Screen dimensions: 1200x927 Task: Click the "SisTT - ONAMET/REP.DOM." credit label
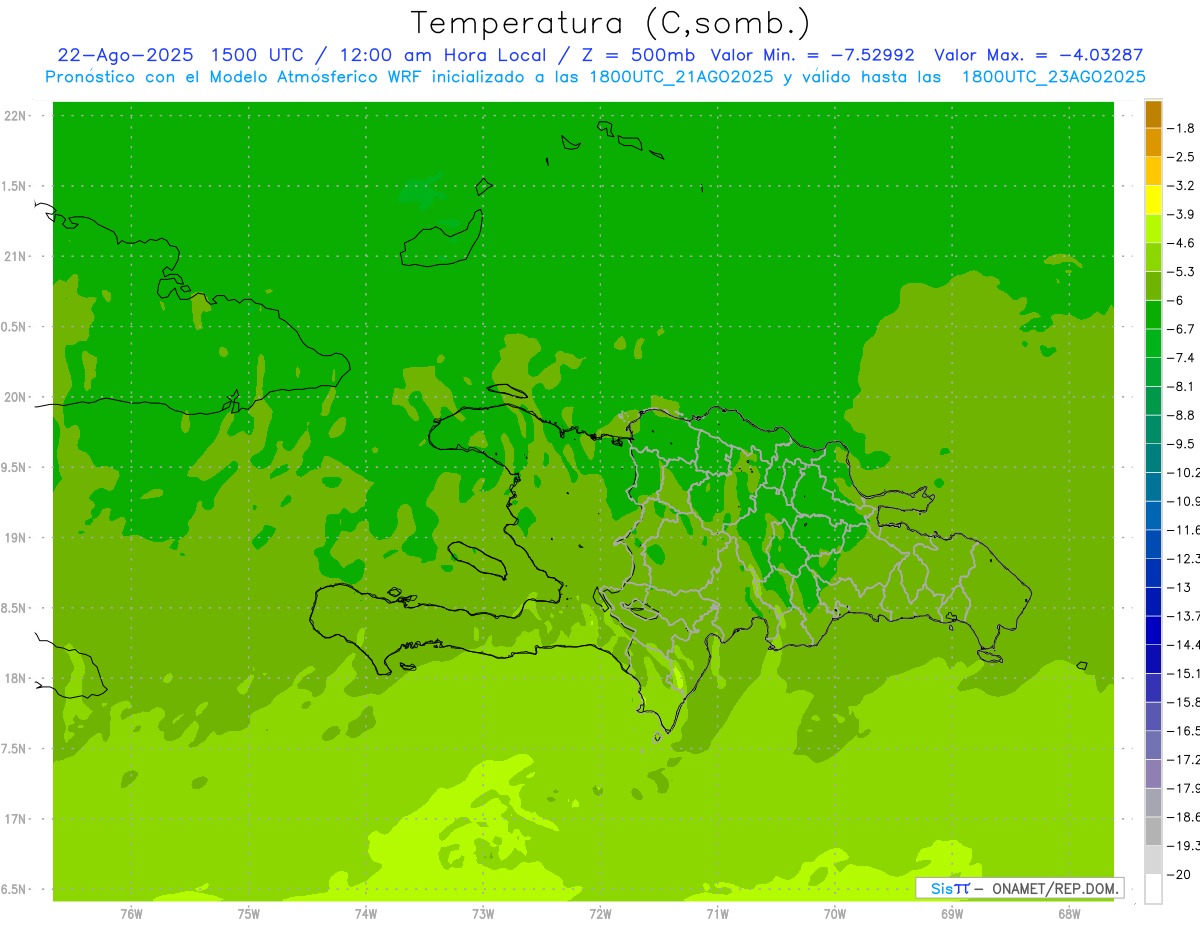pyautogui.click(x=1019, y=888)
